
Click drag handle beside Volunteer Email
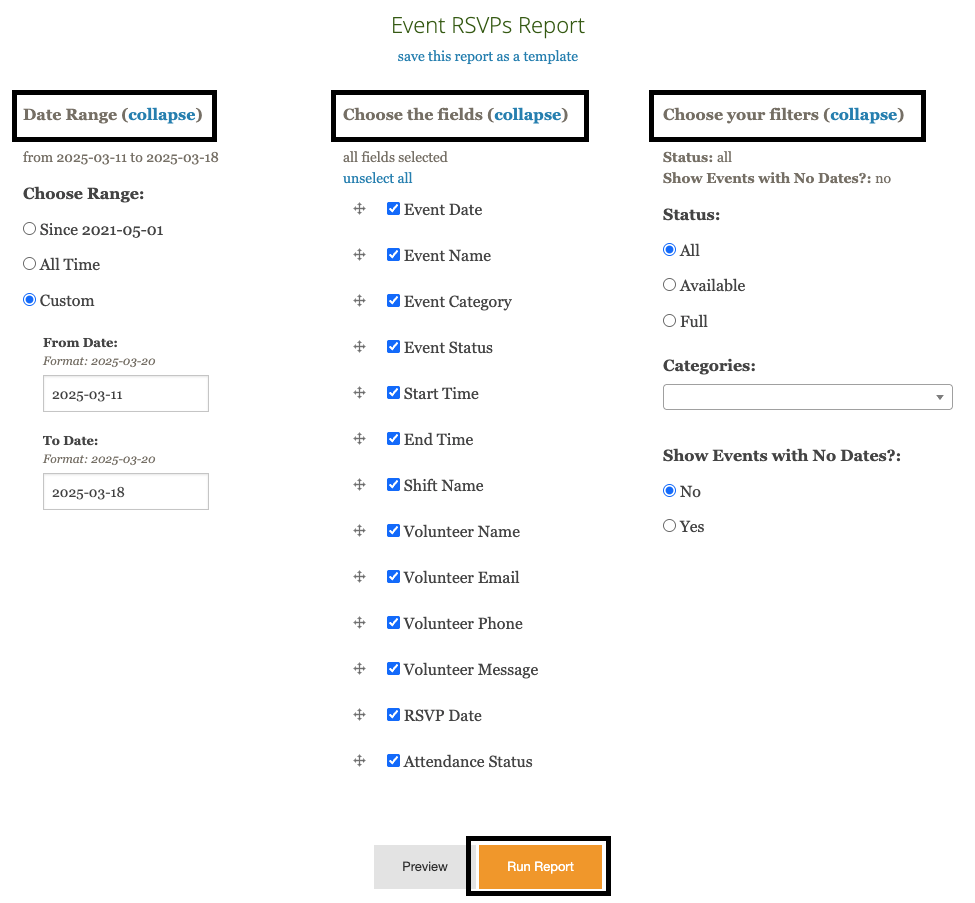coord(359,577)
